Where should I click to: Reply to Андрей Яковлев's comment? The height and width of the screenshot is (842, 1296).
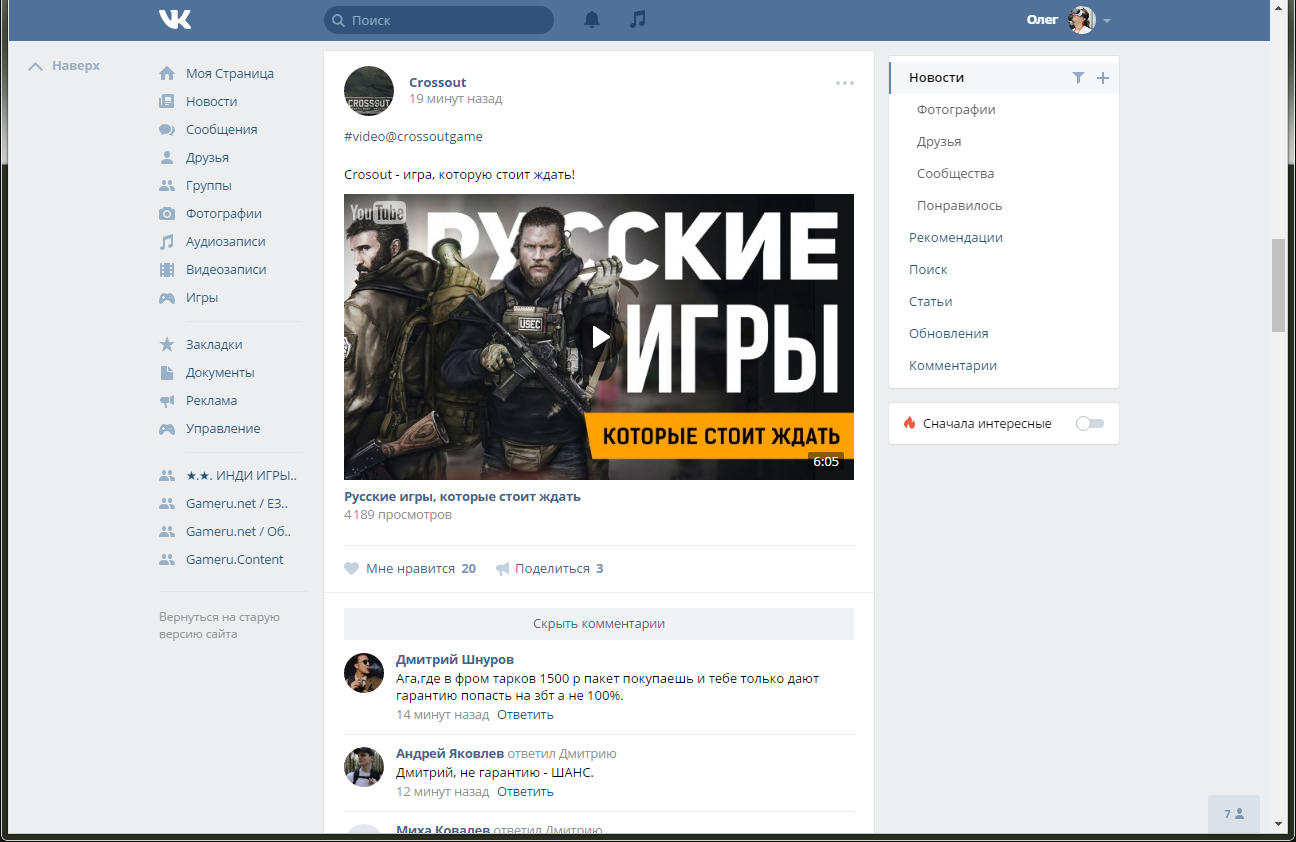(525, 791)
